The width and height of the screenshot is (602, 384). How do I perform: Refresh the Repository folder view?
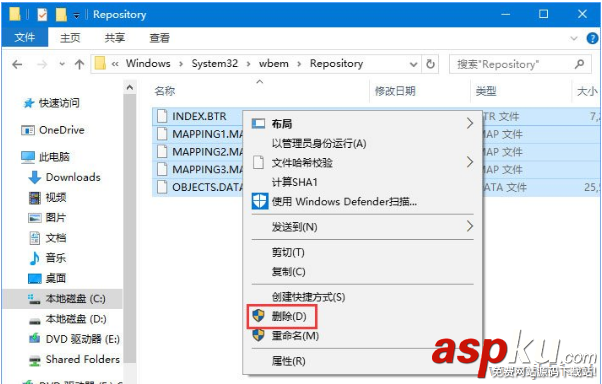click(430, 64)
